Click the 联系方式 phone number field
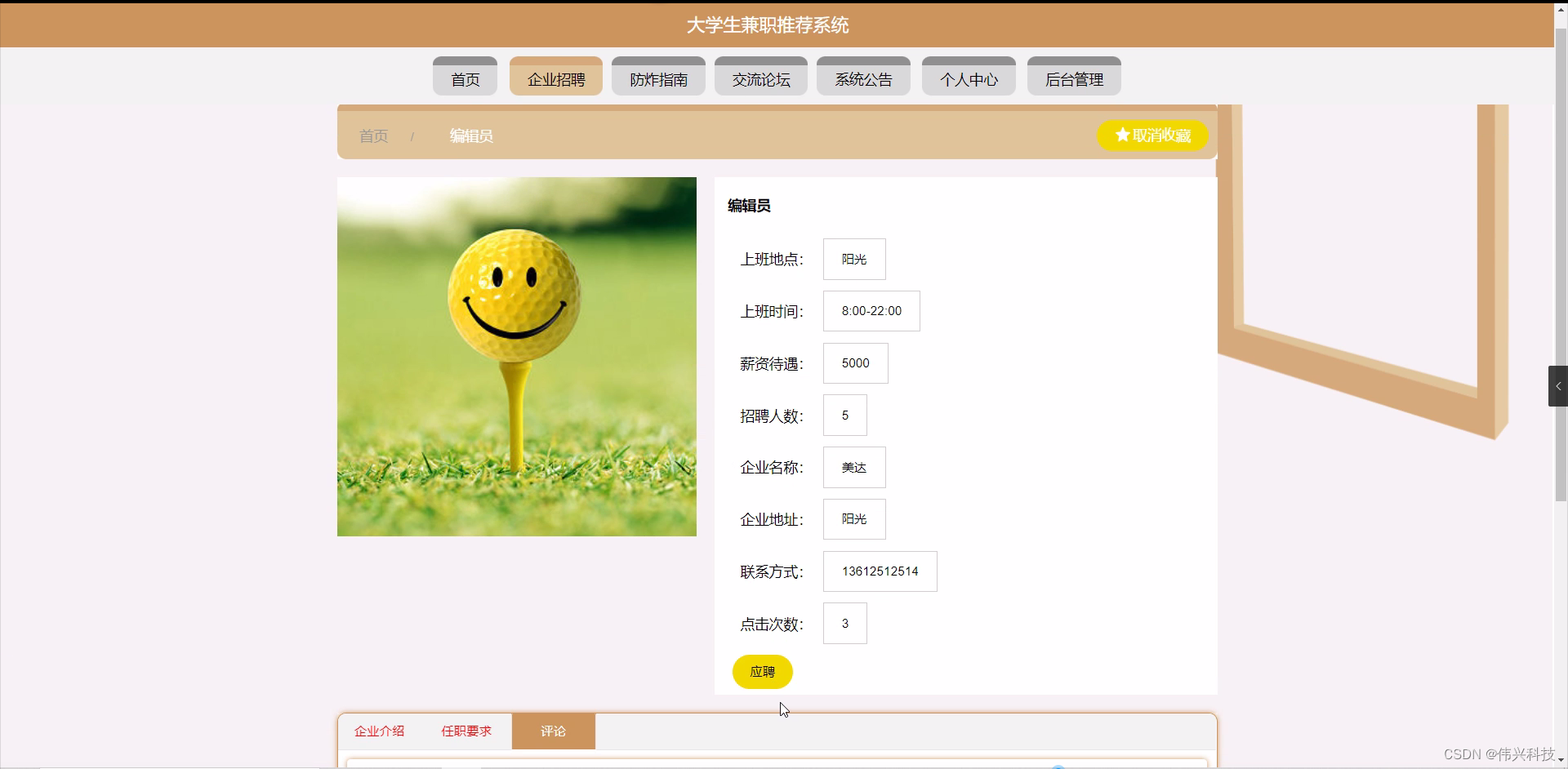This screenshot has width=1568, height=769. point(880,571)
